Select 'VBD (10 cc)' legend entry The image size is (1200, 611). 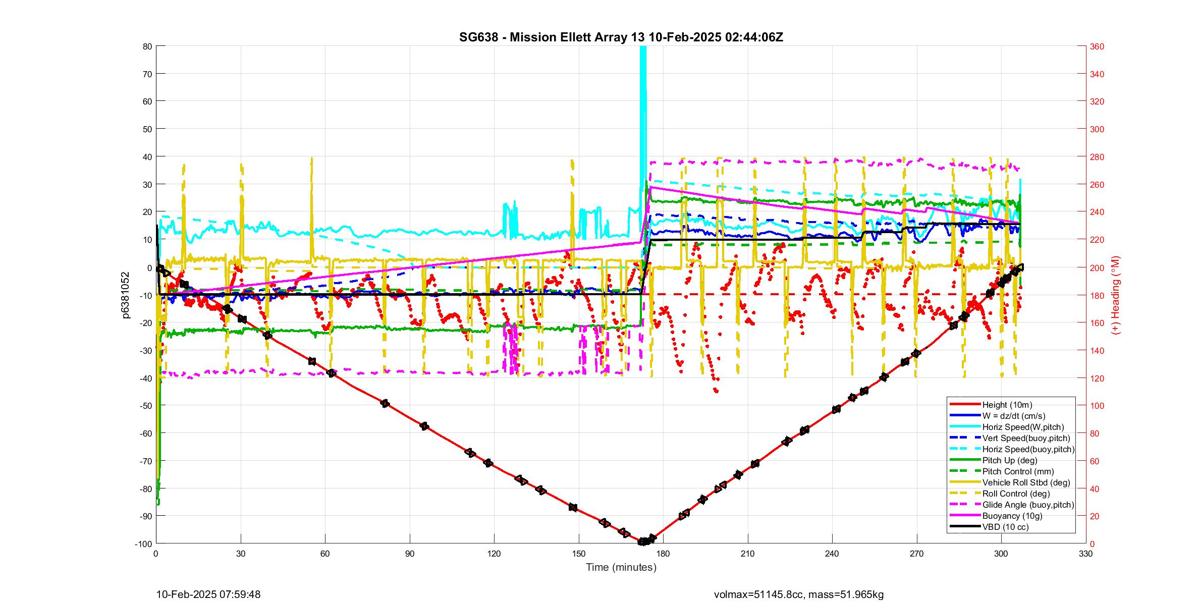click(1008, 527)
